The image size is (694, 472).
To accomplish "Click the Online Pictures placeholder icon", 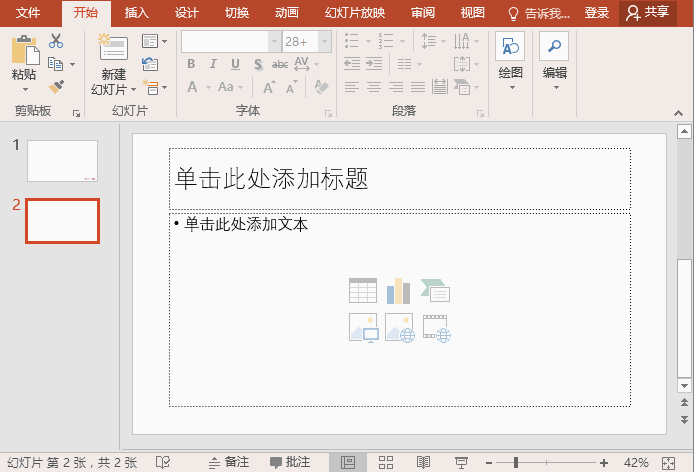I will click(400, 328).
